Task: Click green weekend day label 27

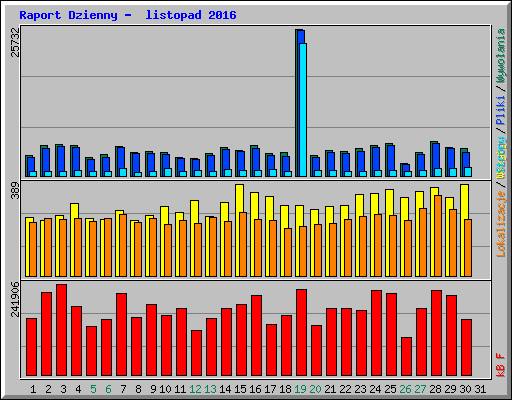Action: click(x=420, y=389)
